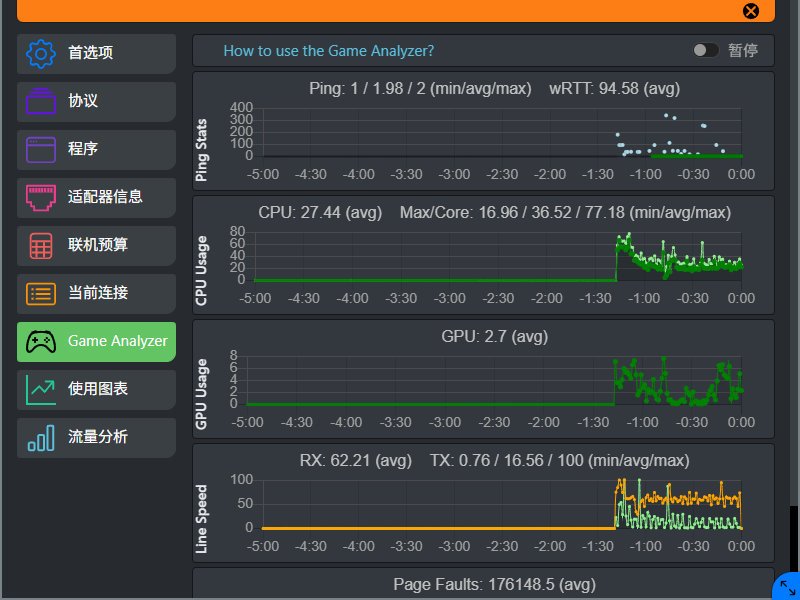Screen dimensions: 800x600
Task: Click the wRTT: 94.58 (avg) text
Action: (x=614, y=89)
